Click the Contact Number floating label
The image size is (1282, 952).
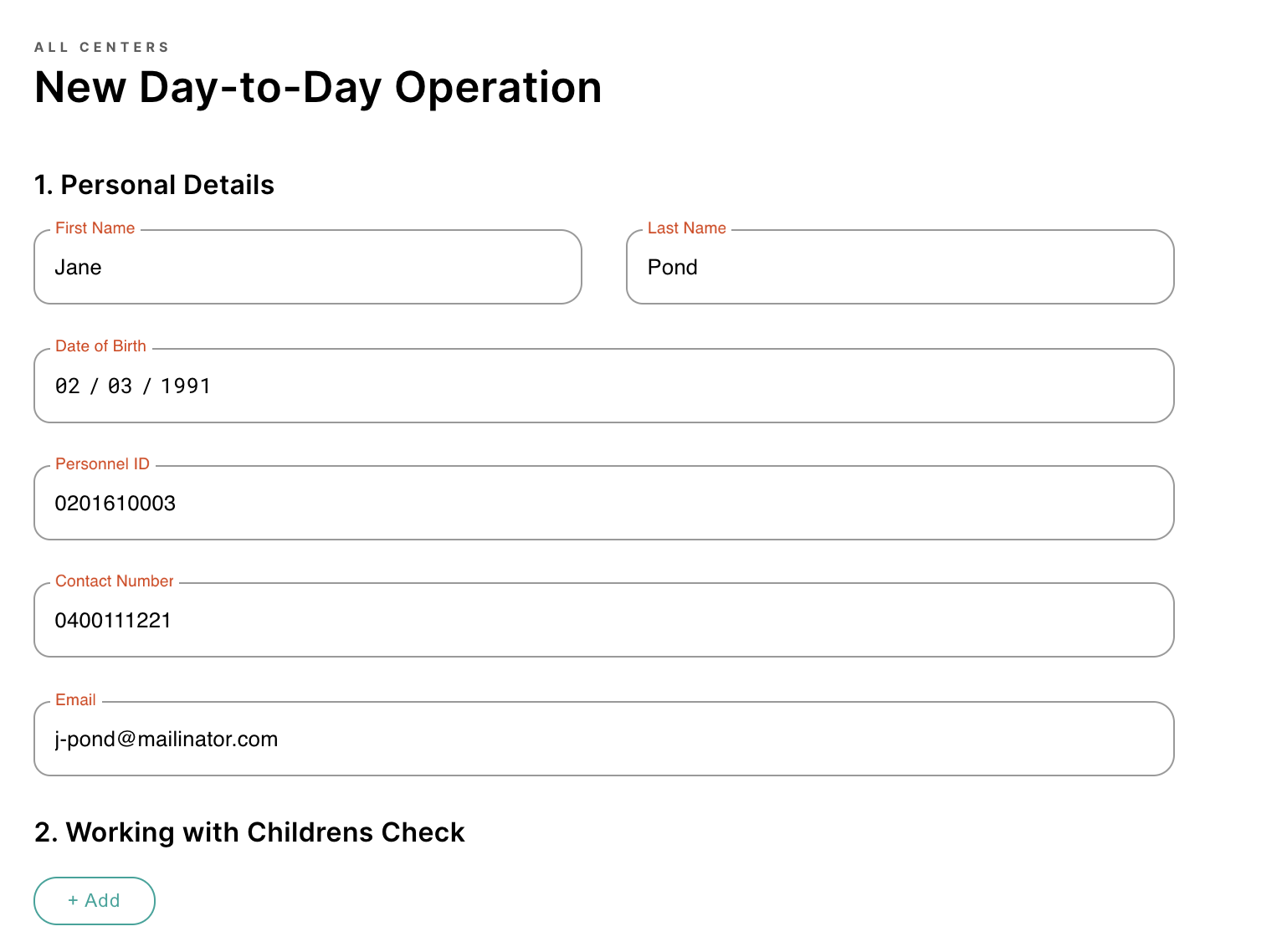[x=115, y=581]
